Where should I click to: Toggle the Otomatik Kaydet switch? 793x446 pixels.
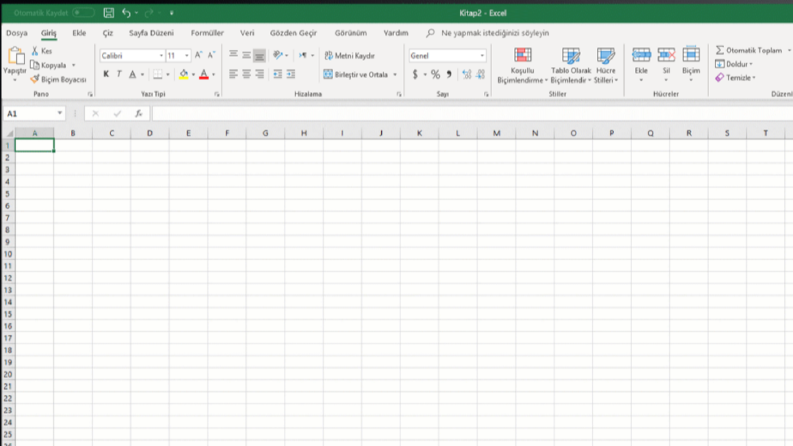click(83, 13)
